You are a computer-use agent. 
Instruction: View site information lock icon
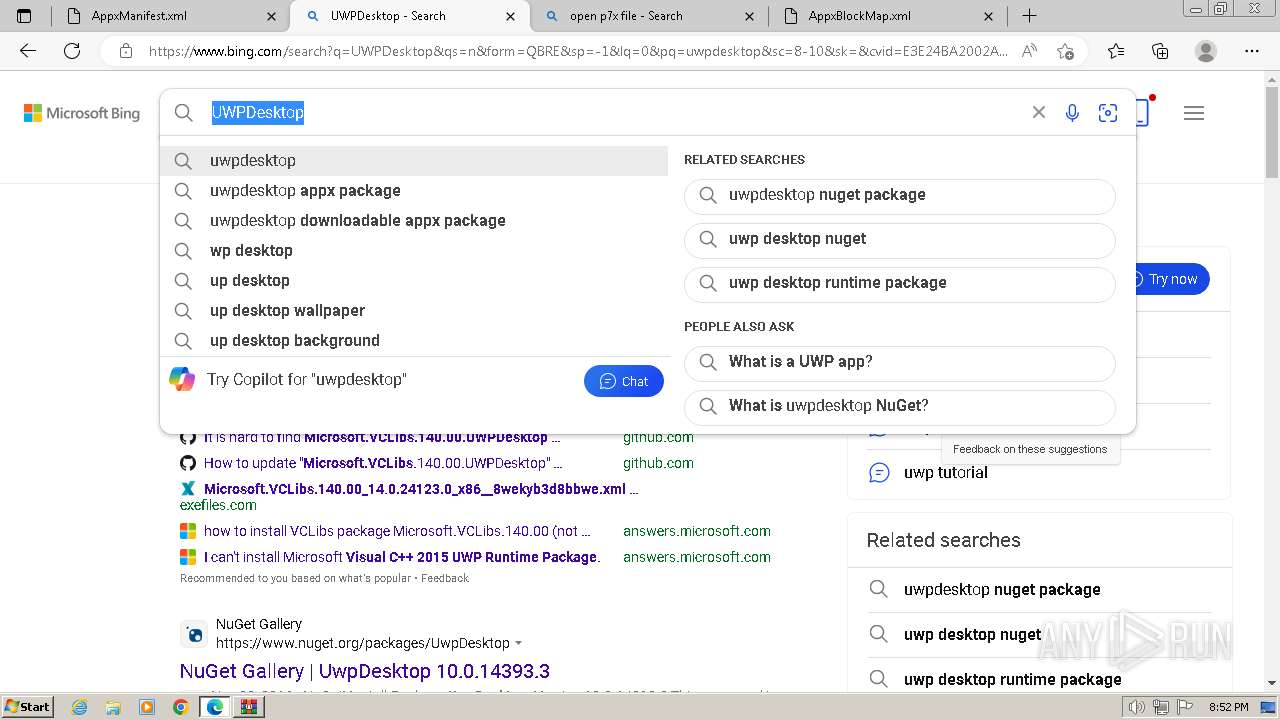[126, 51]
